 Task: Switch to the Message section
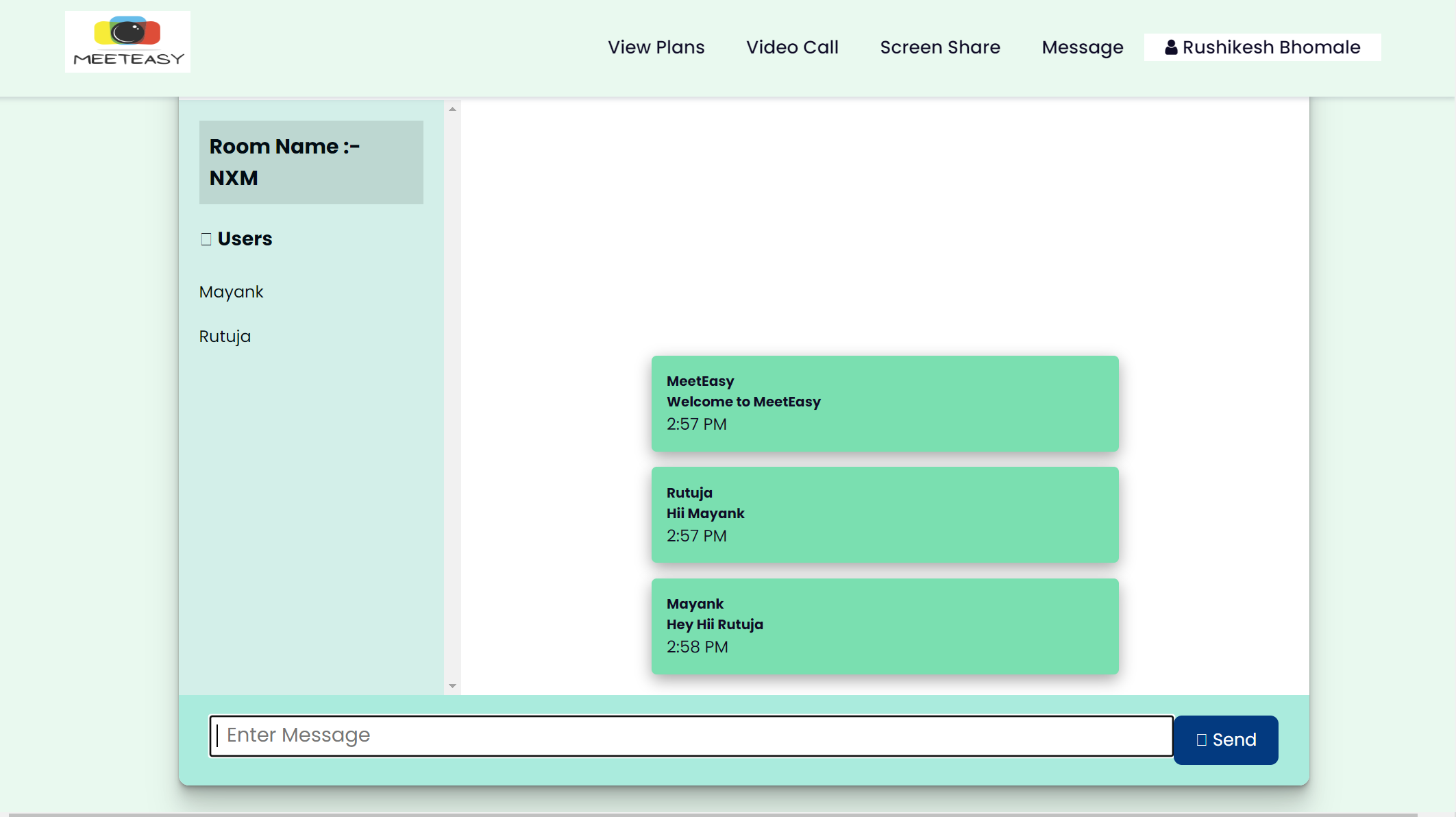pyautogui.click(x=1082, y=47)
